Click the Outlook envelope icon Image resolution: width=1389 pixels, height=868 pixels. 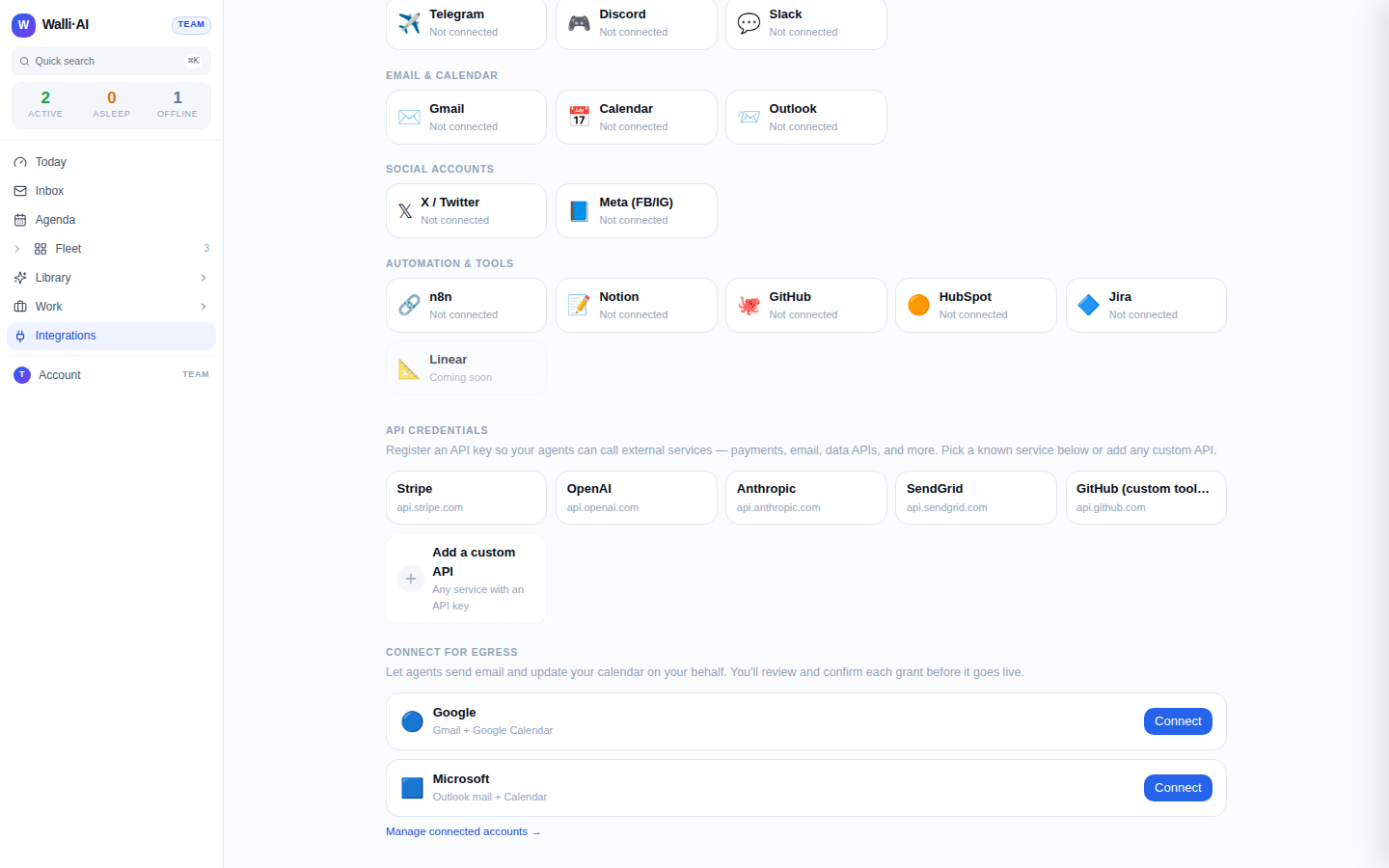[x=749, y=118]
